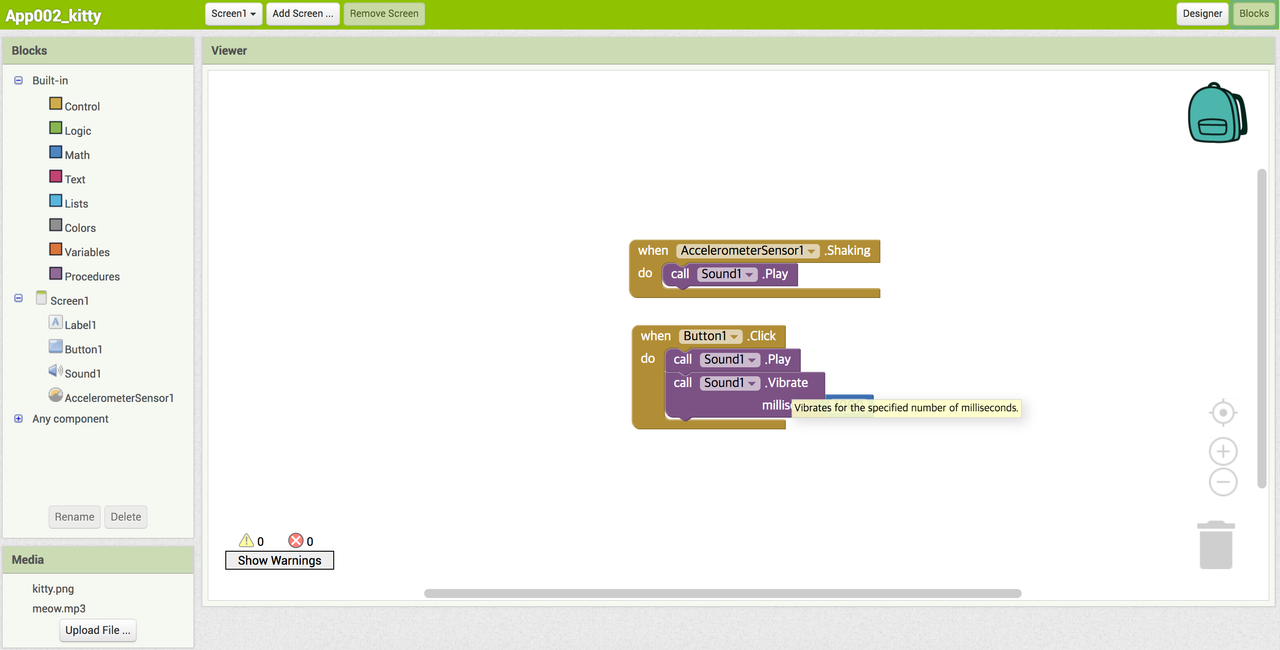Select the Procedures blocks color icon
This screenshot has width=1280, height=650.
point(56,275)
